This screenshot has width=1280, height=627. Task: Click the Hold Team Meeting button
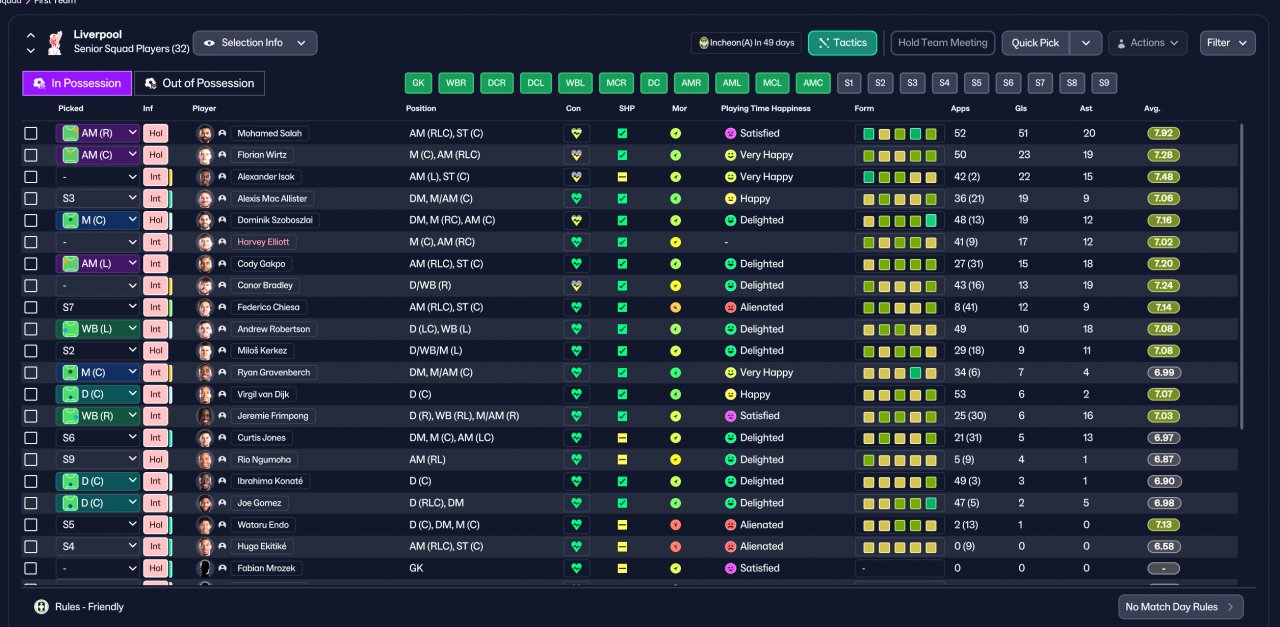click(942, 43)
